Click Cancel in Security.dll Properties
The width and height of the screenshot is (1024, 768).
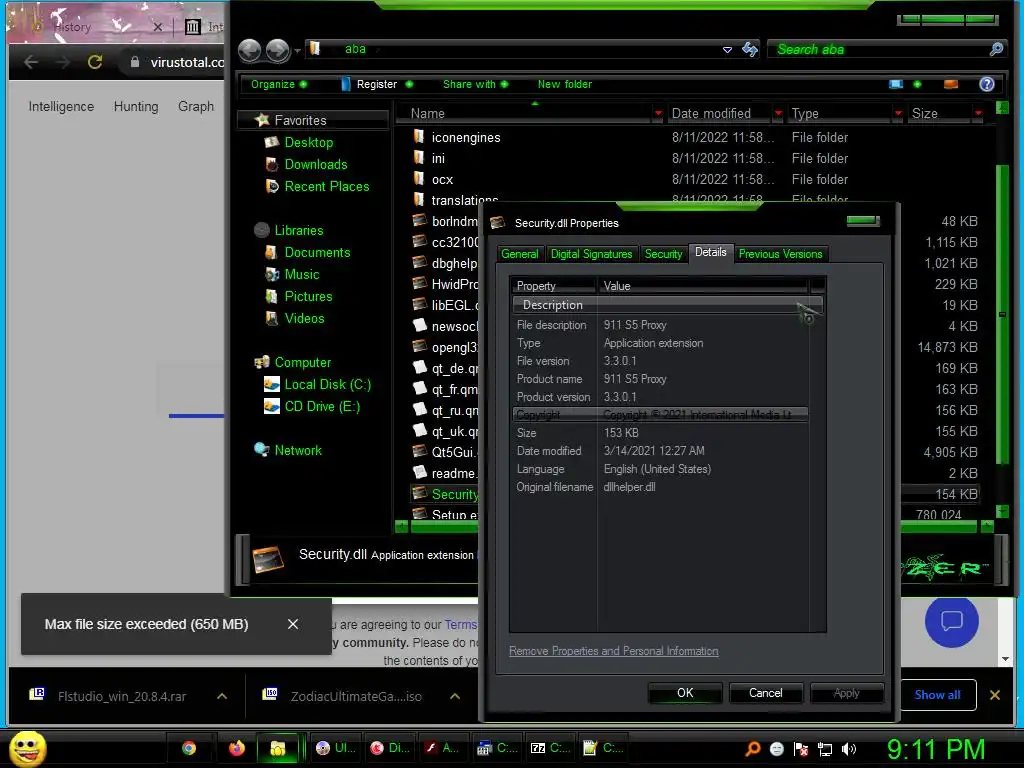coord(765,693)
